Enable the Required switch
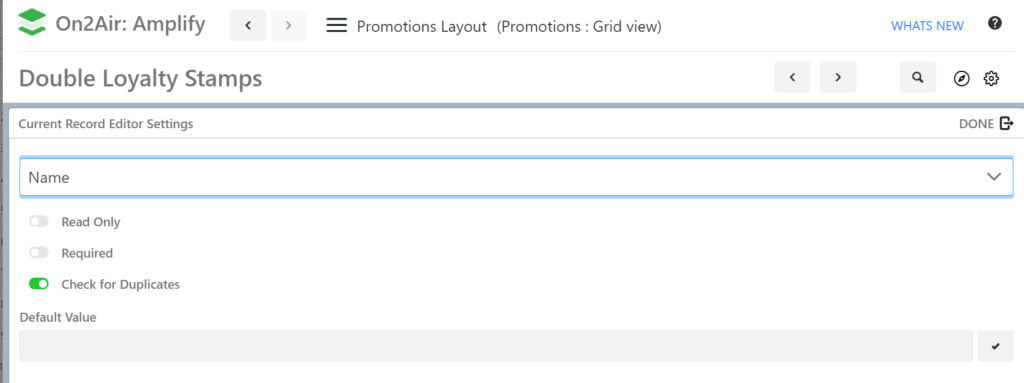The image size is (1024, 383). pyautogui.click(x=39, y=253)
